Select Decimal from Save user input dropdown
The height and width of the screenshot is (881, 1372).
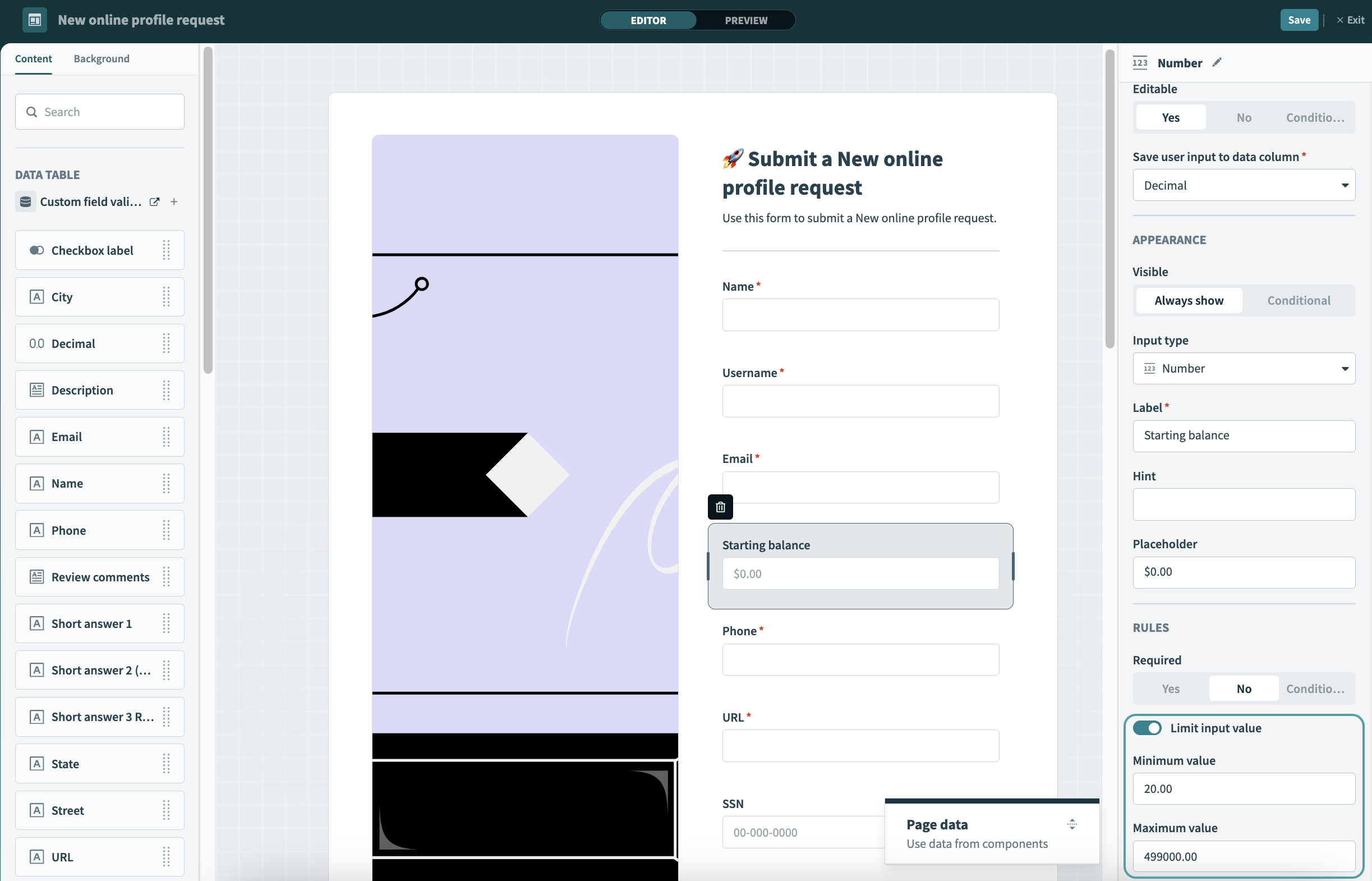[x=1244, y=185]
